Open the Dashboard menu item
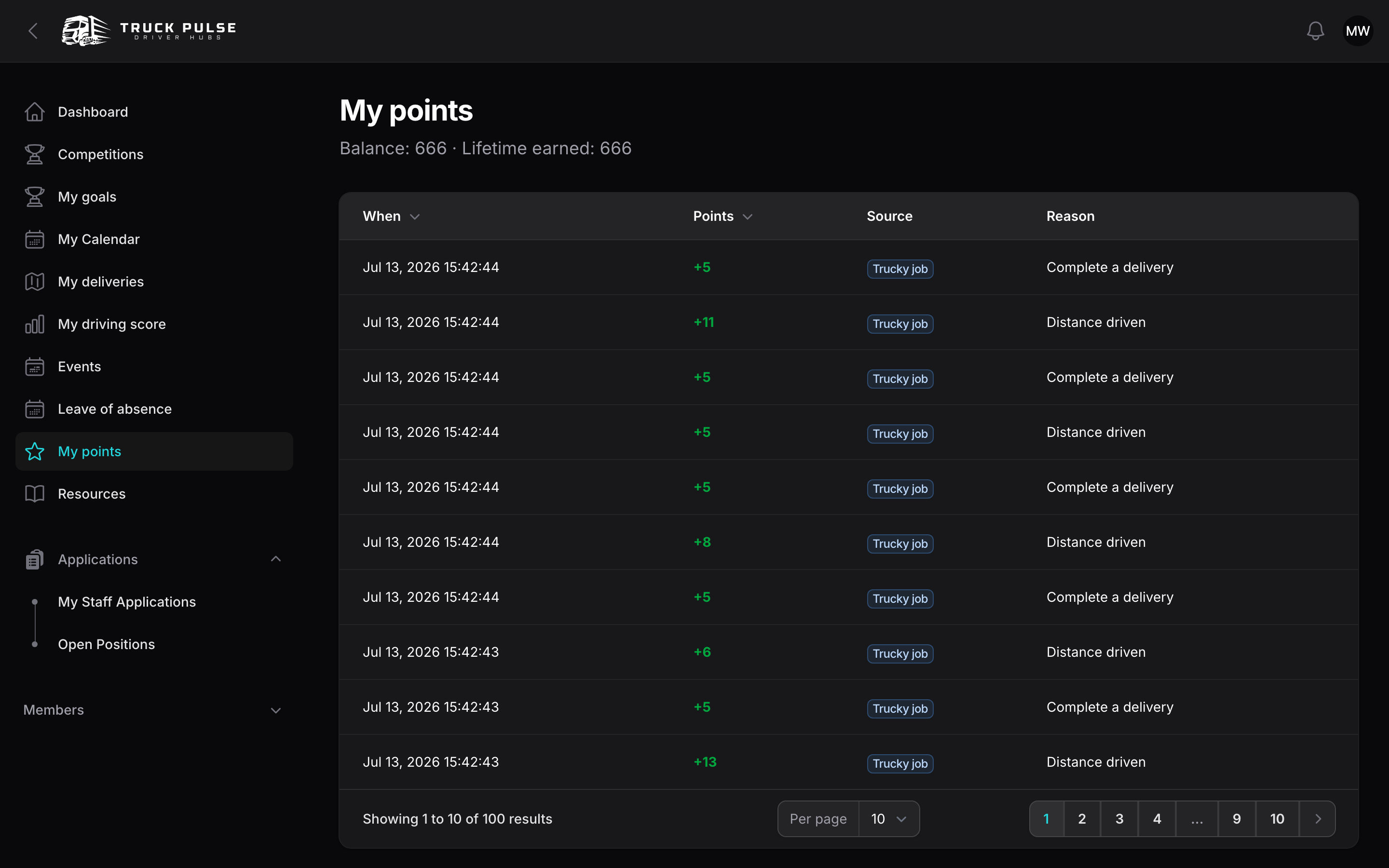The width and height of the screenshot is (1389, 868). 154,112
